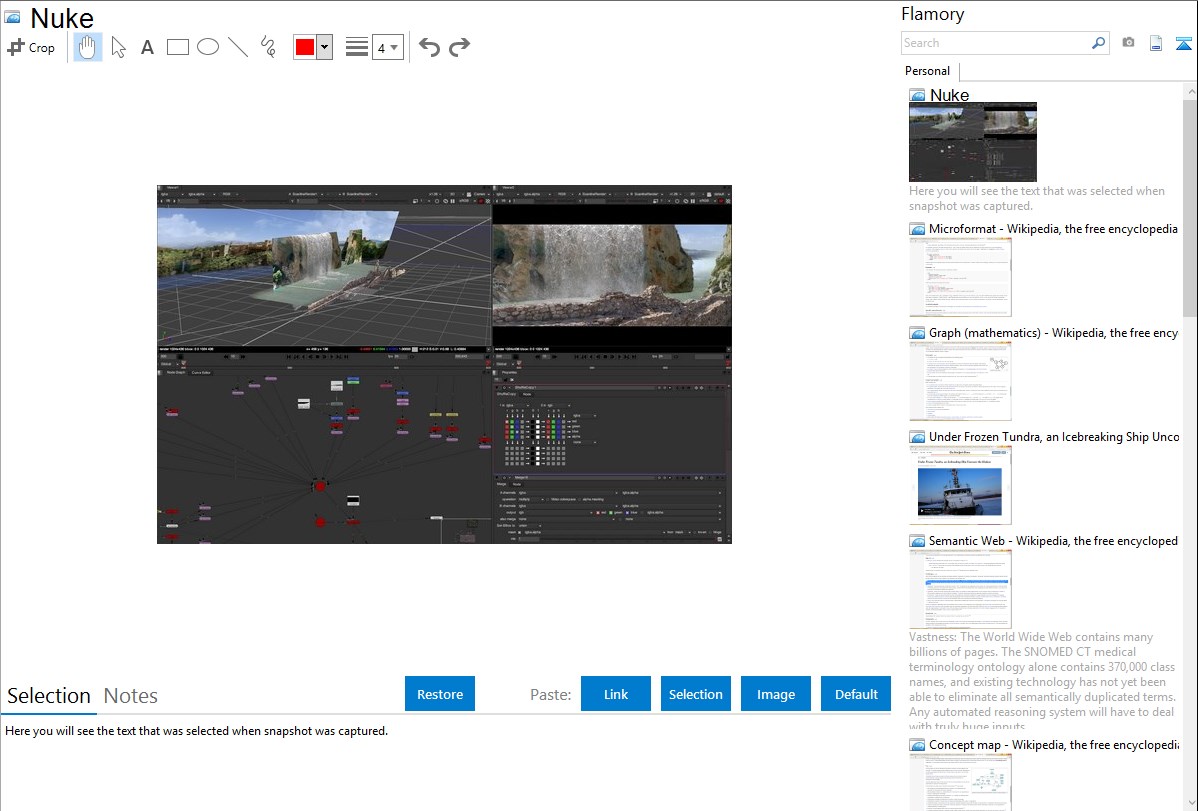Click the snapshot icon beside Microformat entry
The height and width of the screenshot is (811, 1198).
pyautogui.click(x=917, y=229)
